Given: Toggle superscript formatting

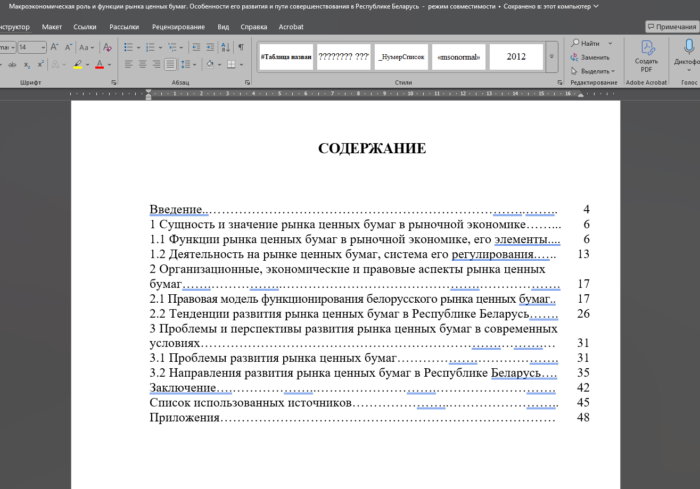Looking at the screenshot, I should 41,64.
